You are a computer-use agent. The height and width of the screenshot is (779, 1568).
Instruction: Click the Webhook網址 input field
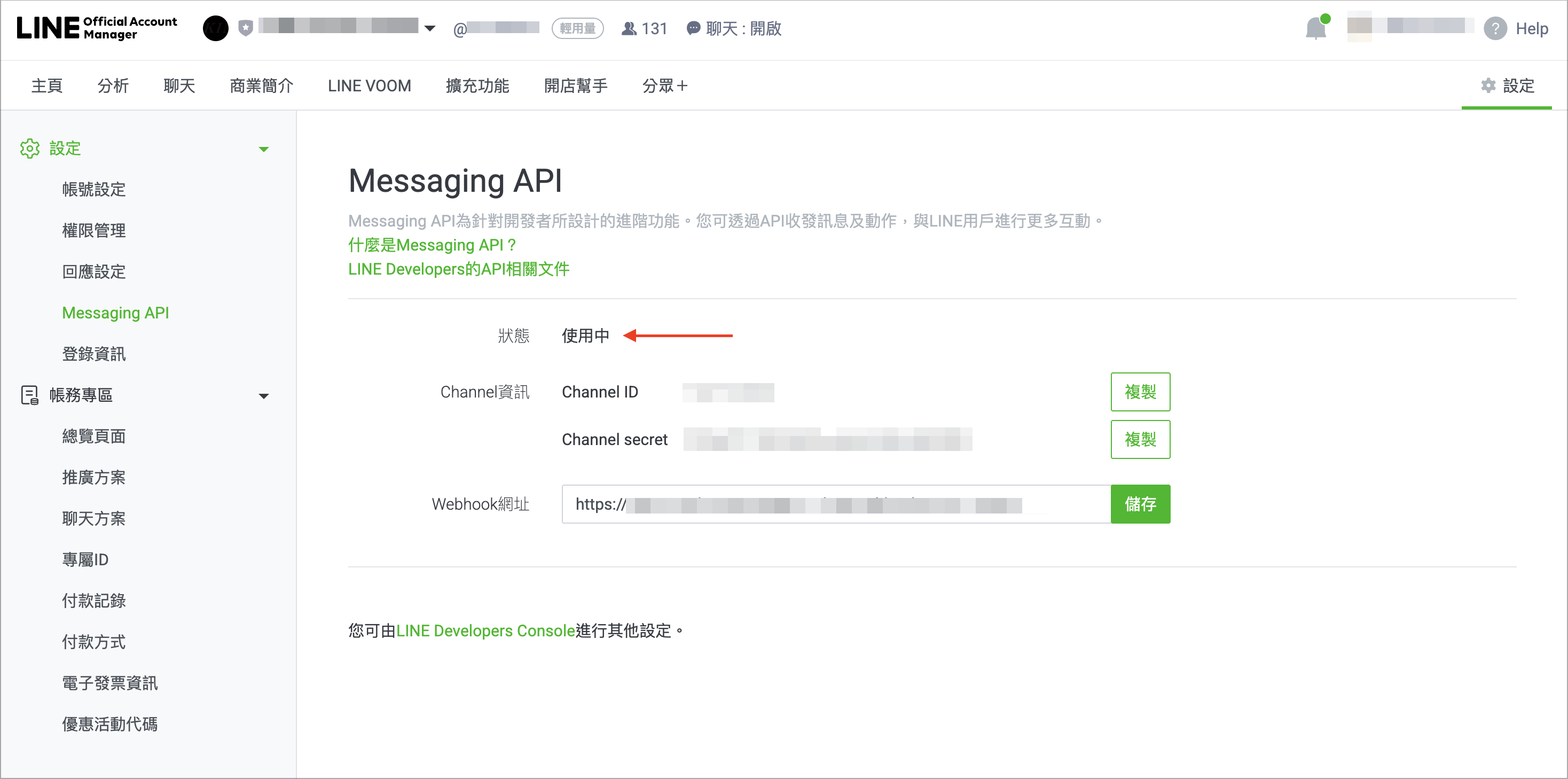tap(836, 504)
